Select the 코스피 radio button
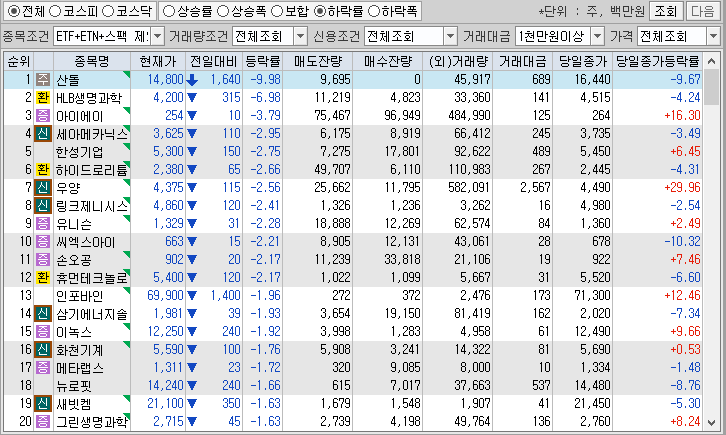 click(55, 11)
